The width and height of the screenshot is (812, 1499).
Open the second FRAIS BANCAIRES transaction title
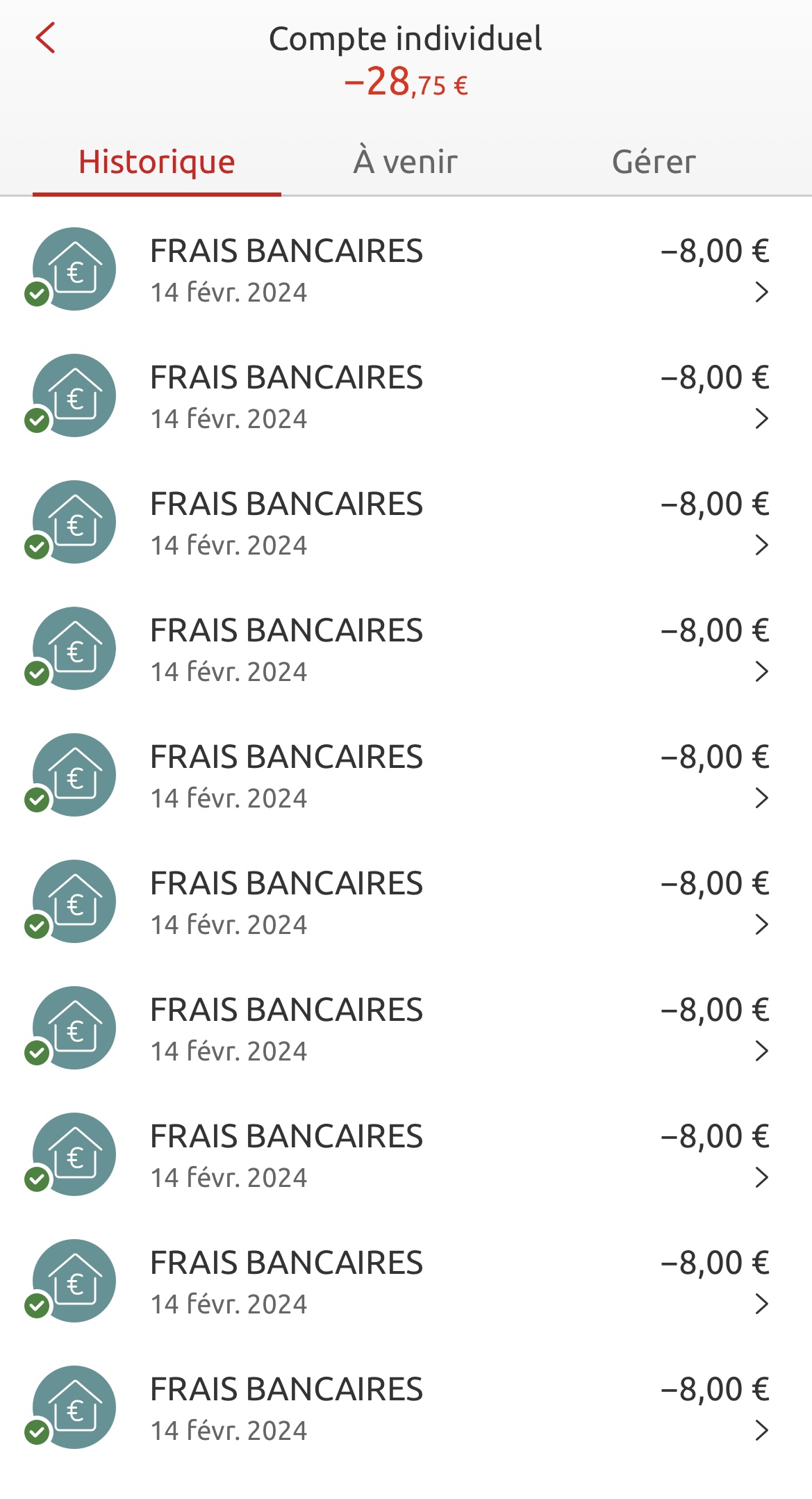coord(286,378)
